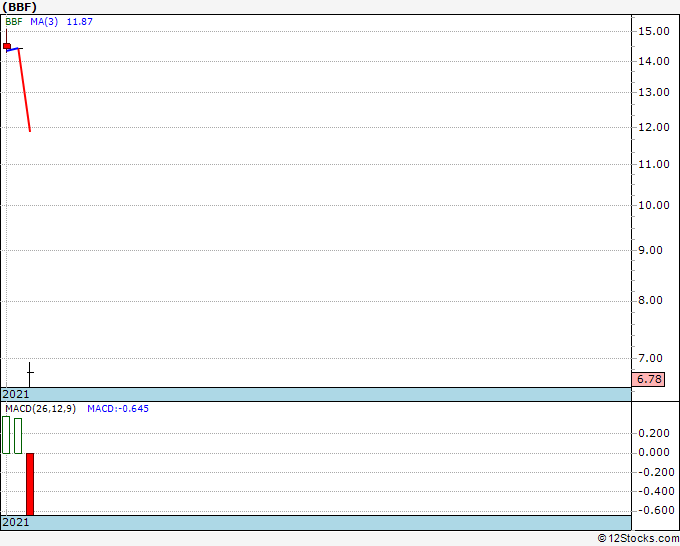Image resolution: width=680 pixels, height=546 pixels.
Task: Click the red moving average line
Action: pos(24,90)
